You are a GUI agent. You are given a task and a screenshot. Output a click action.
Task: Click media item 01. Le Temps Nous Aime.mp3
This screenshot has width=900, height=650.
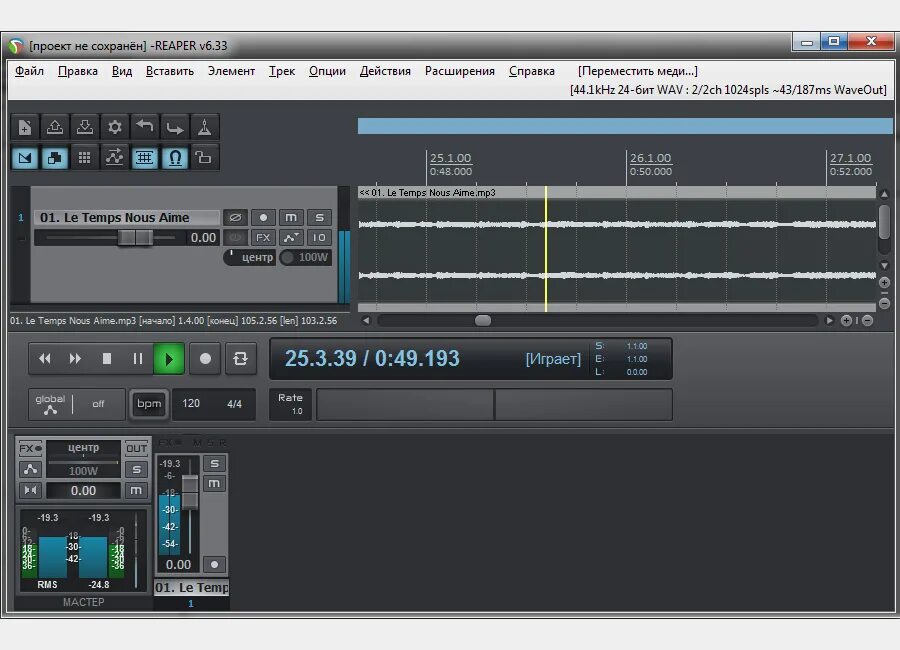(x=617, y=249)
